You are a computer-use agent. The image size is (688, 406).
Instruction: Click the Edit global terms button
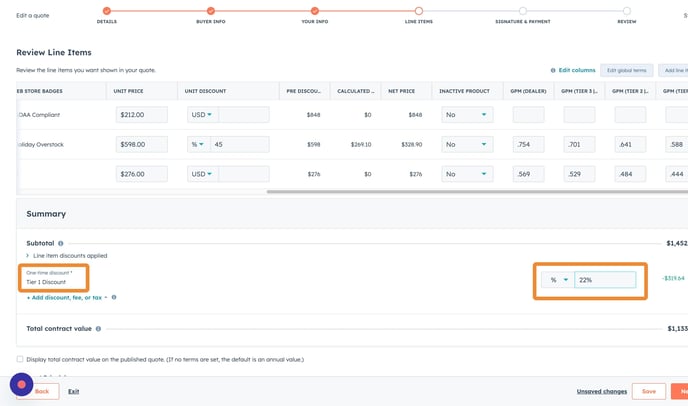(x=627, y=70)
